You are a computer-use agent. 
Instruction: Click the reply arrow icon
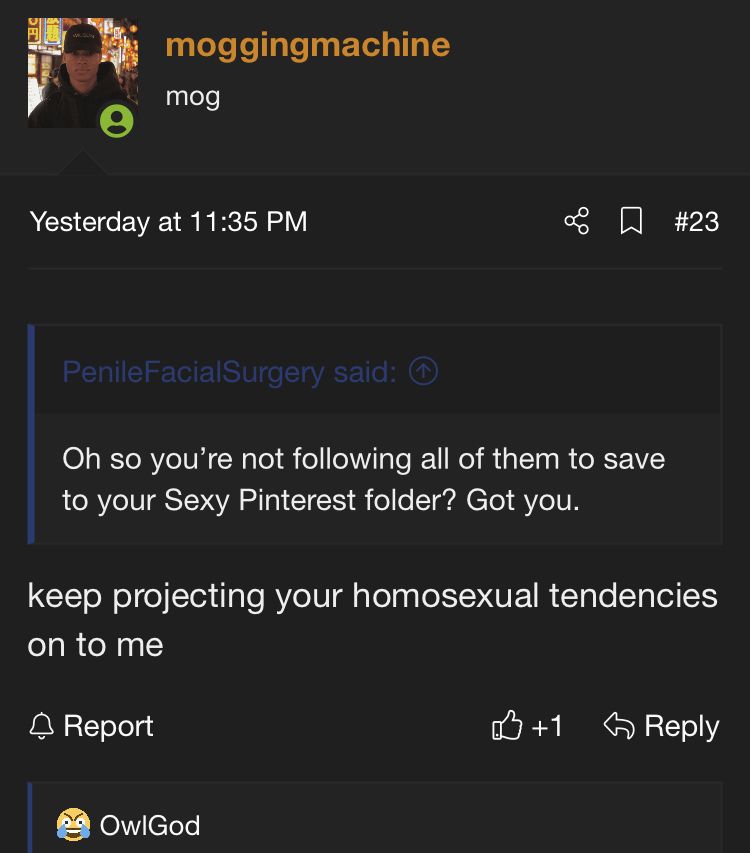point(619,725)
